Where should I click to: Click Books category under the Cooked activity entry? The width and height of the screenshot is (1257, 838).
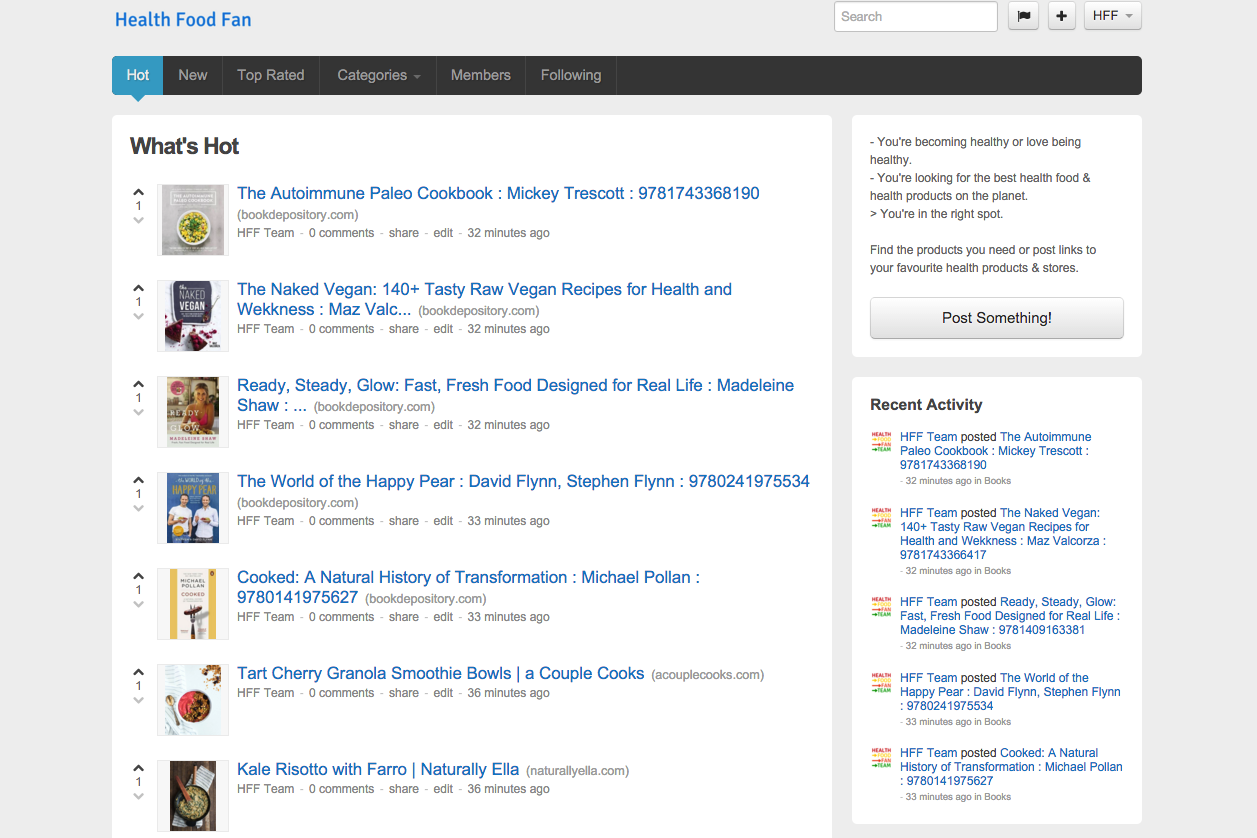(x=997, y=797)
